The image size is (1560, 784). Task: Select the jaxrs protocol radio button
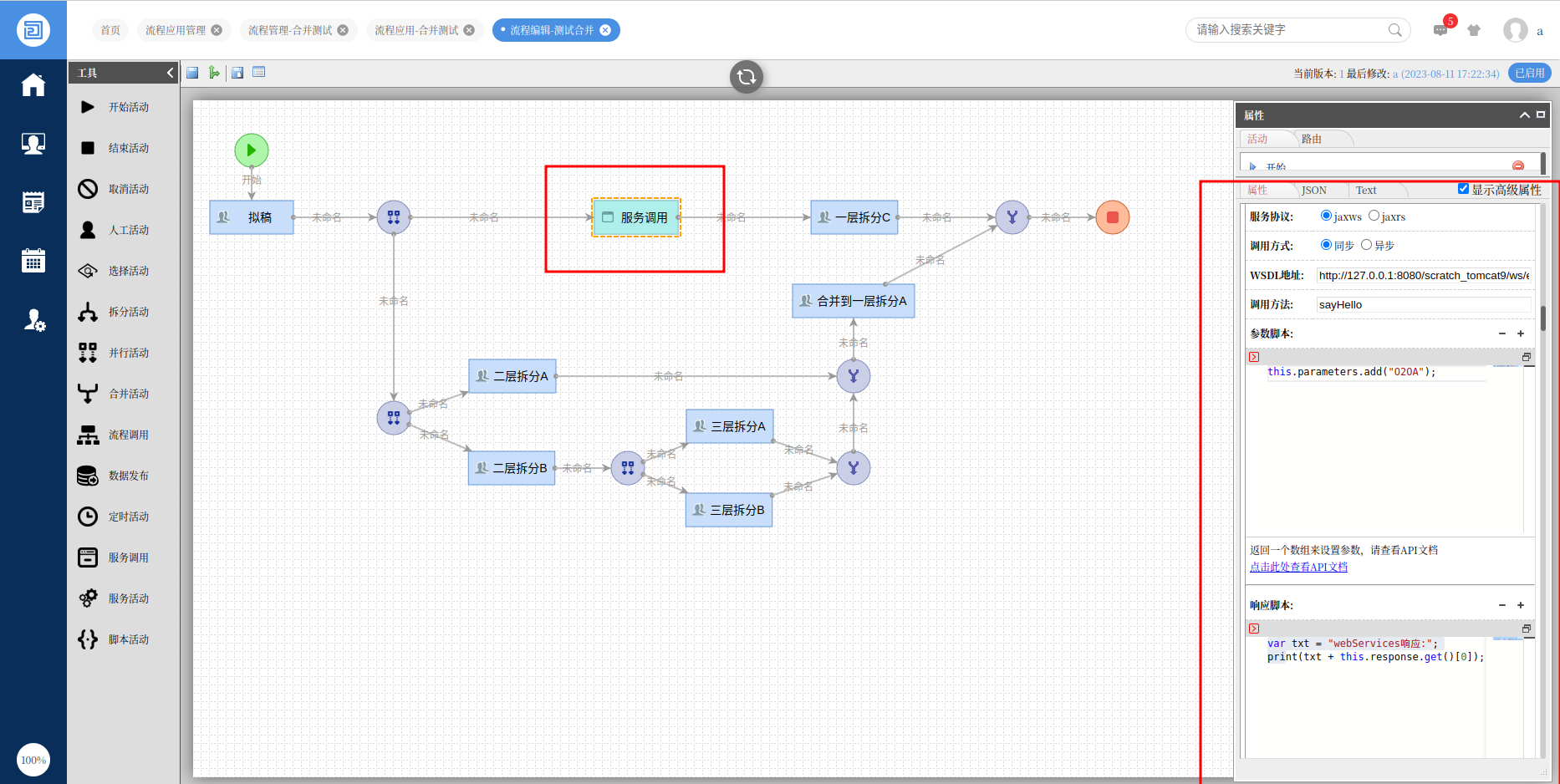[x=1374, y=216]
